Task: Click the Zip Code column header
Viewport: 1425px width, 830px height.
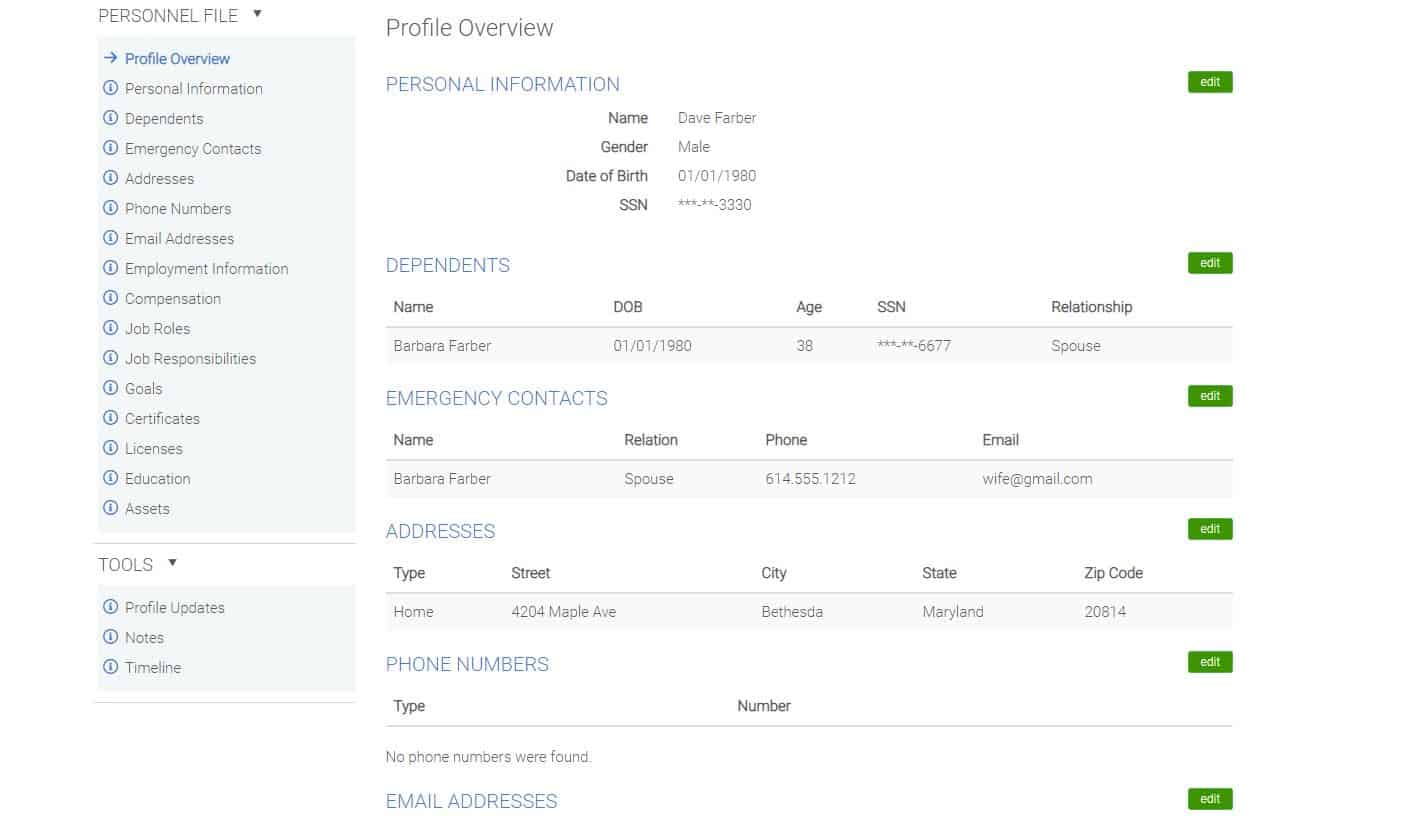Action: [1113, 573]
